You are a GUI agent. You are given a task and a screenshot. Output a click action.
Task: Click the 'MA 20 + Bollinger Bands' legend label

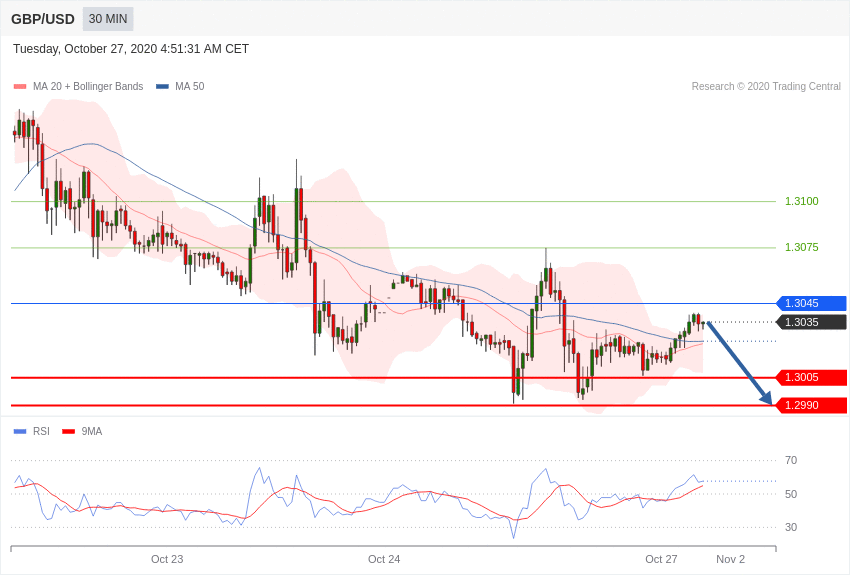88,86
